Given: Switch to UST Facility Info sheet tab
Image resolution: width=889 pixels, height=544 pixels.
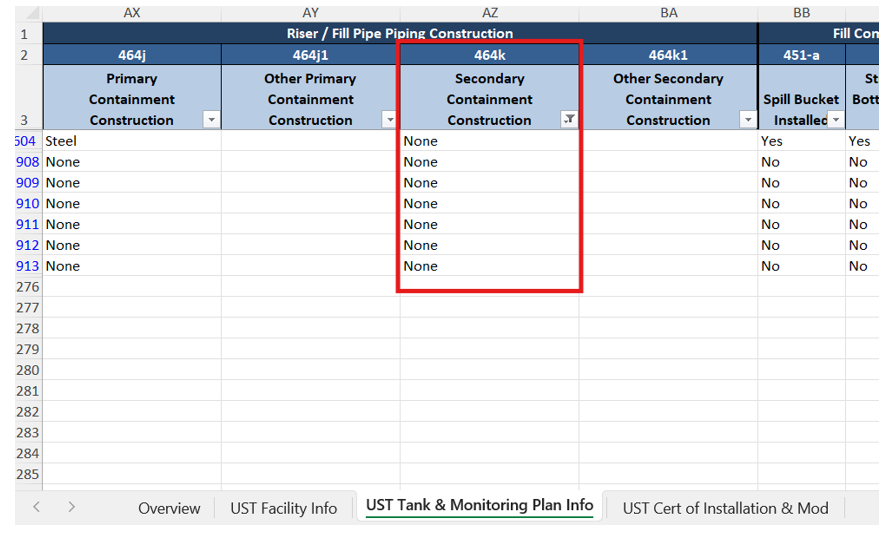Looking at the screenshot, I should coord(283,508).
